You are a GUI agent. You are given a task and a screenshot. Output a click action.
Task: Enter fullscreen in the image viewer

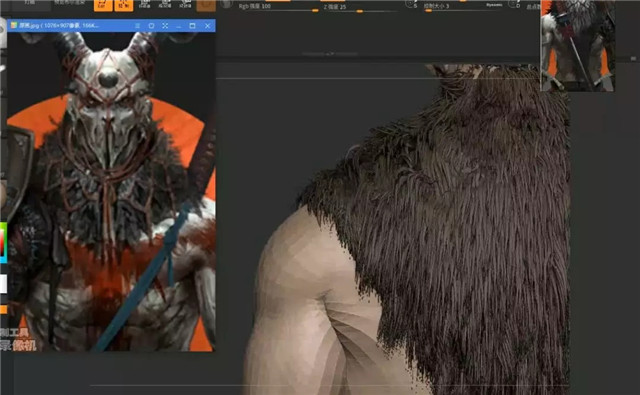(x=165, y=26)
